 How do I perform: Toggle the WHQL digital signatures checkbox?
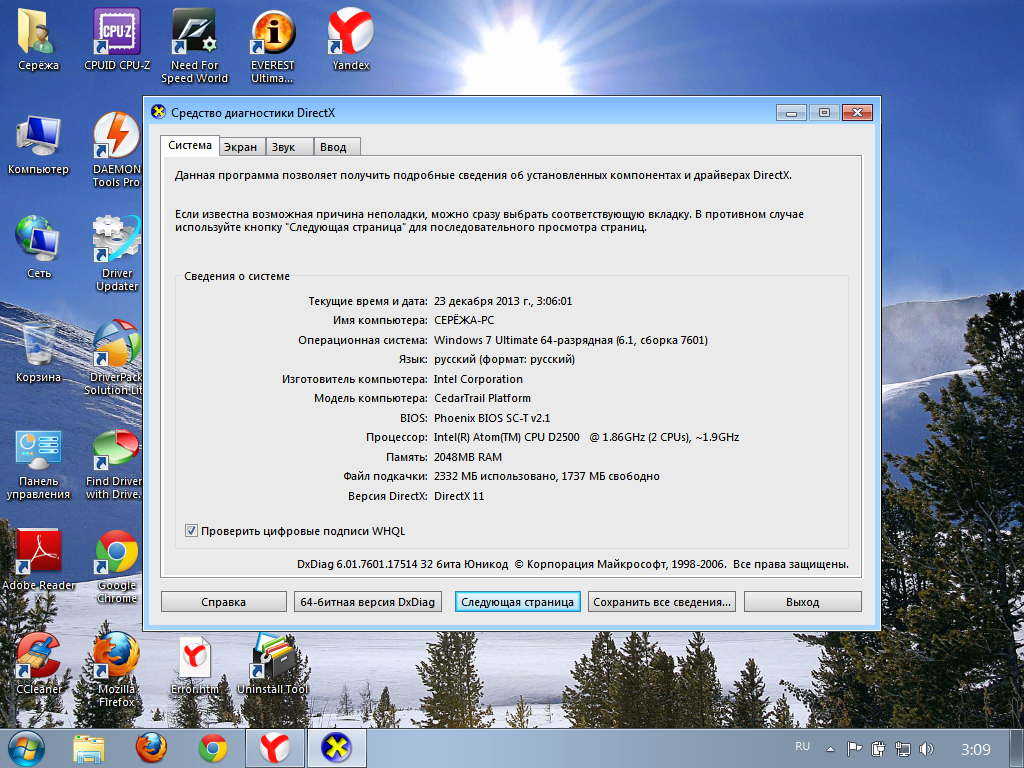pos(191,531)
